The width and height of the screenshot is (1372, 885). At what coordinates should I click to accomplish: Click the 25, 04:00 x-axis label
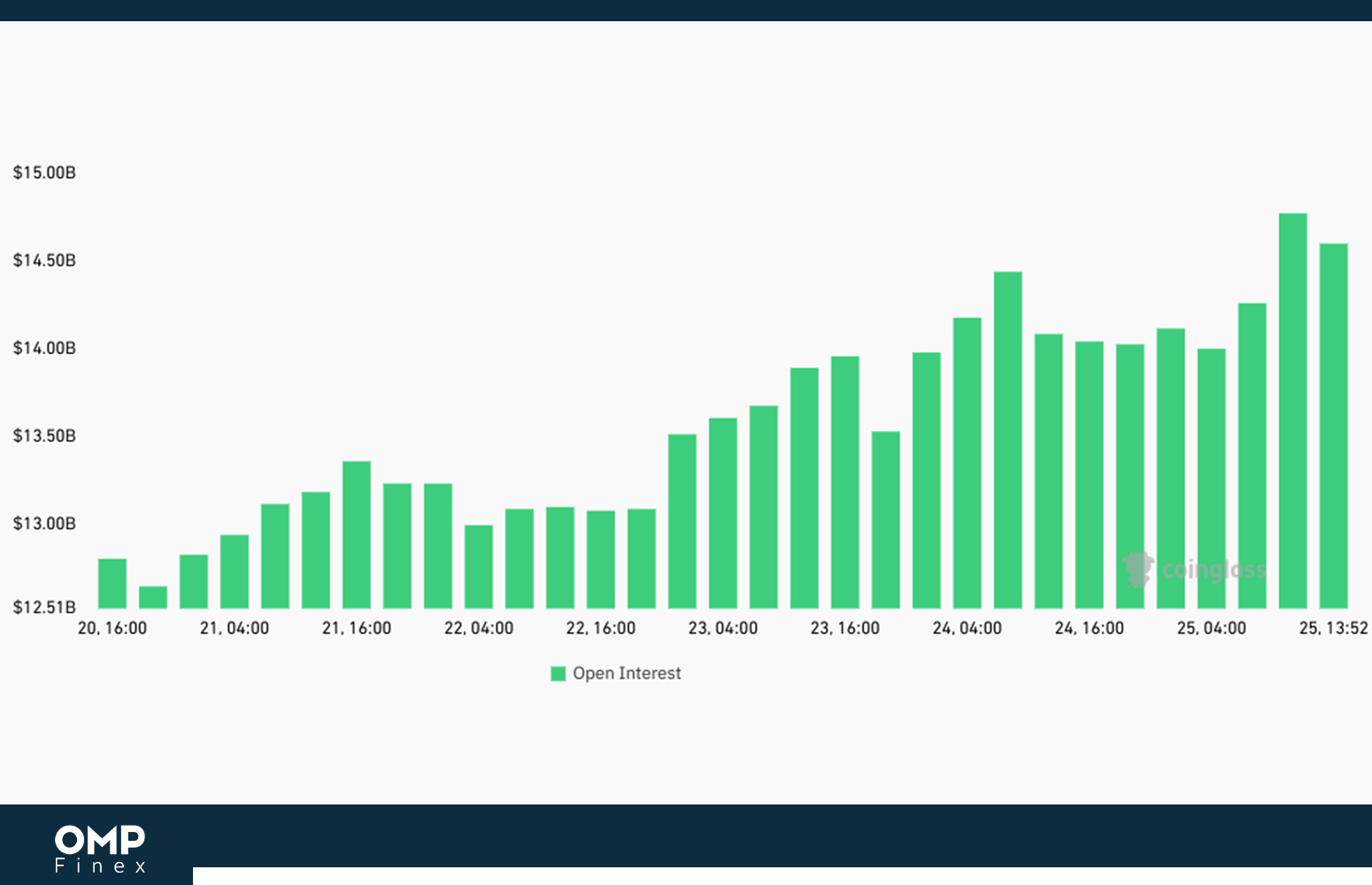click(x=1212, y=628)
